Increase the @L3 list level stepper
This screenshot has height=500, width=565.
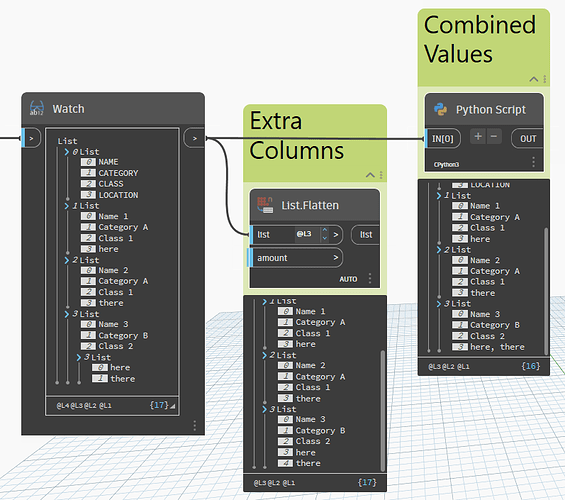pos(325,230)
